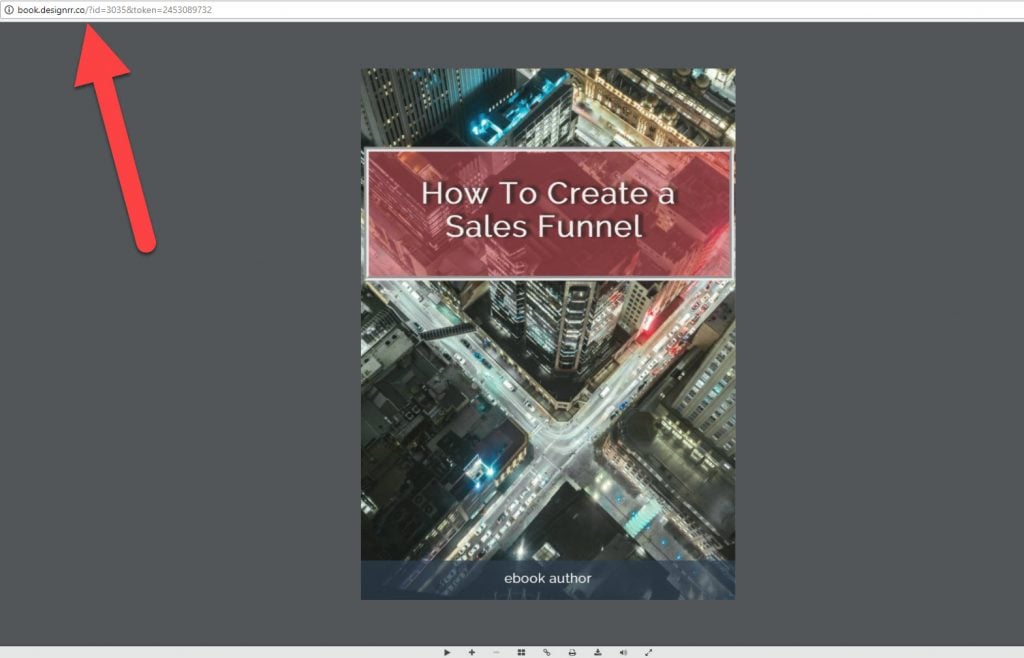The image size is (1024, 658).
Task: Select the zoom out minus icon
Action: (495, 651)
